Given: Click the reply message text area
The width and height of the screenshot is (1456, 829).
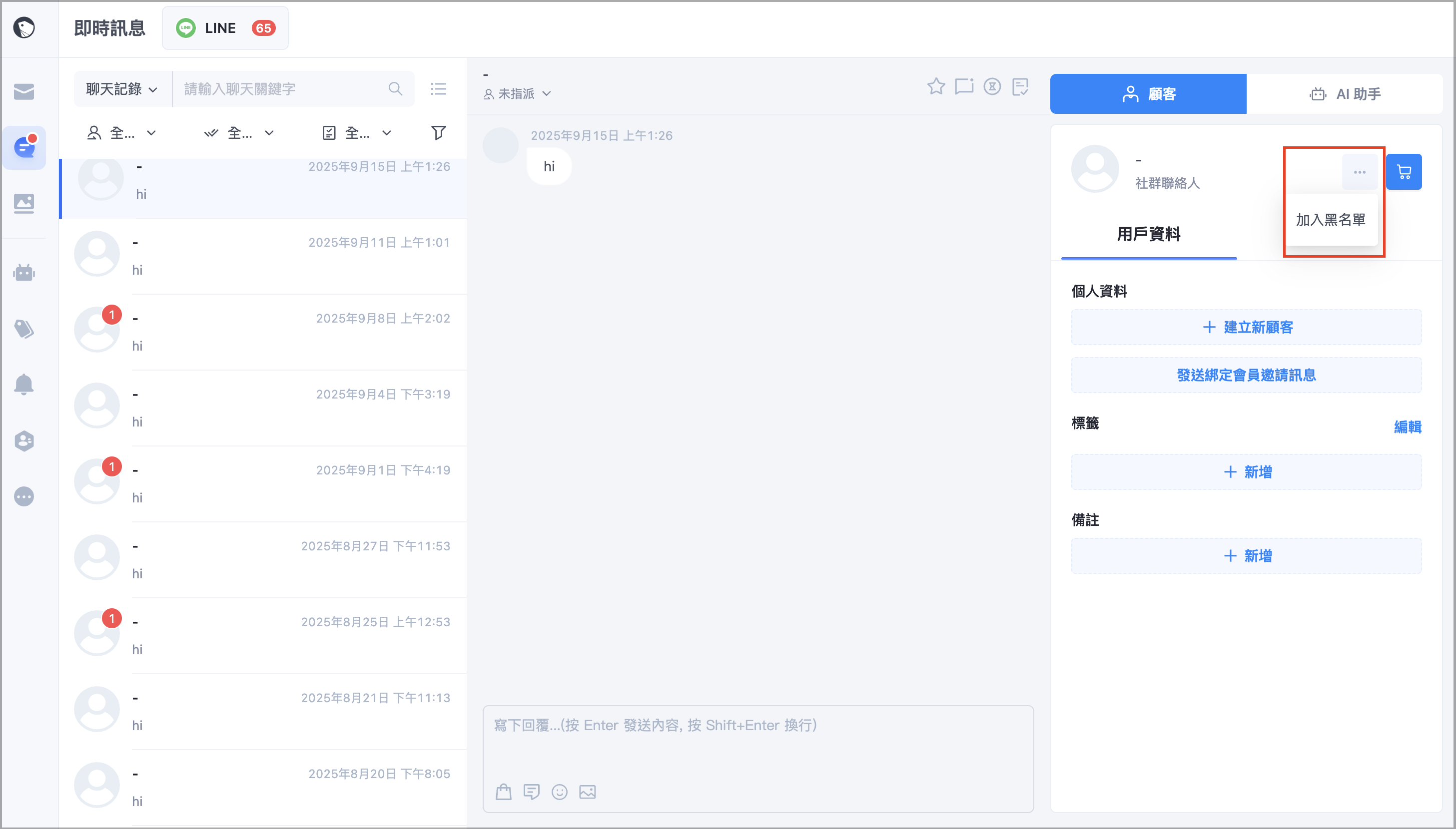Looking at the screenshot, I should 758,740.
